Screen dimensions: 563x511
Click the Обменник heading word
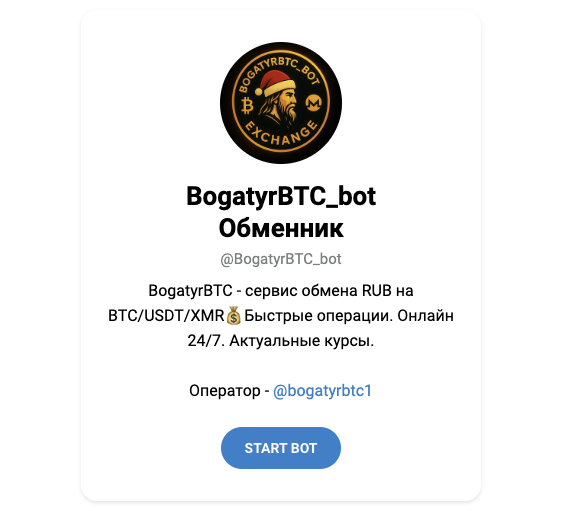(x=281, y=228)
